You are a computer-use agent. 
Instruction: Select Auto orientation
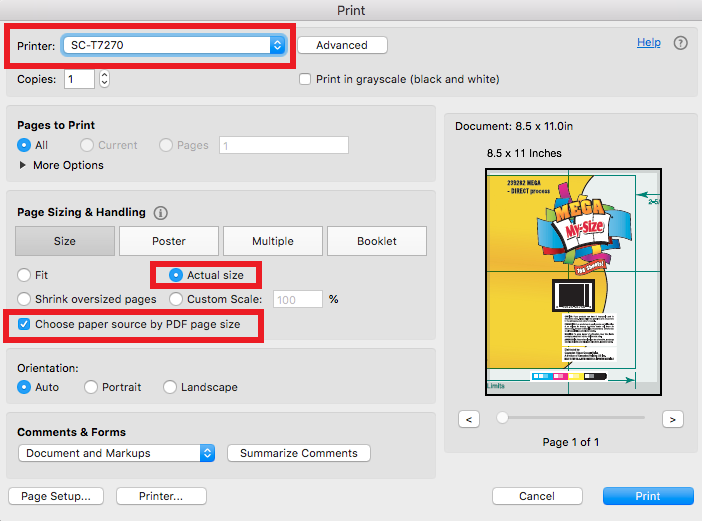[24, 387]
